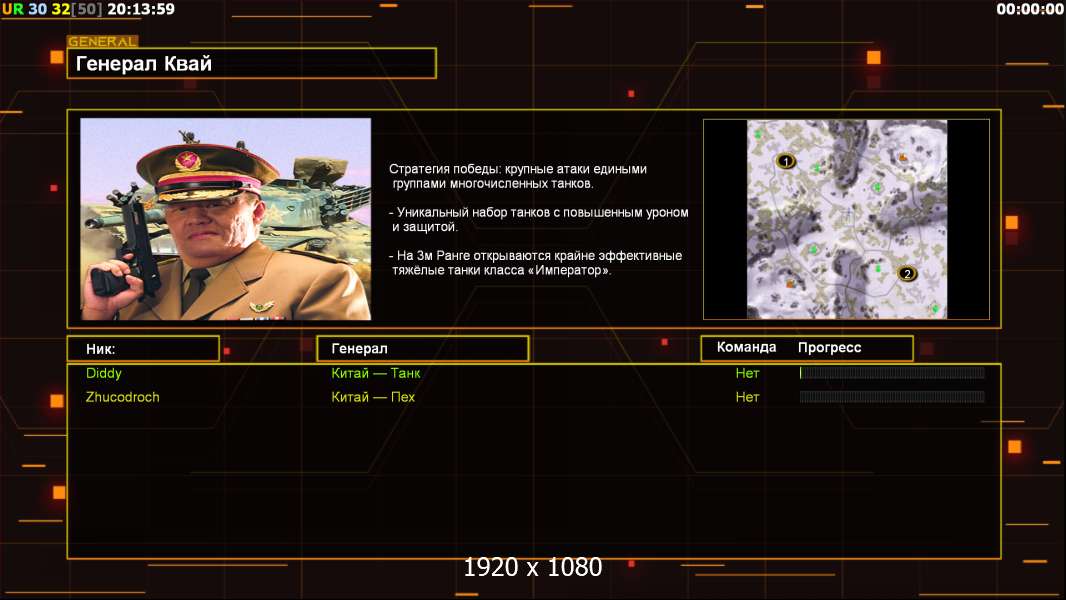The height and width of the screenshot is (600, 1066).
Task: Select the player name Diddy
Action: click(104, 373)
